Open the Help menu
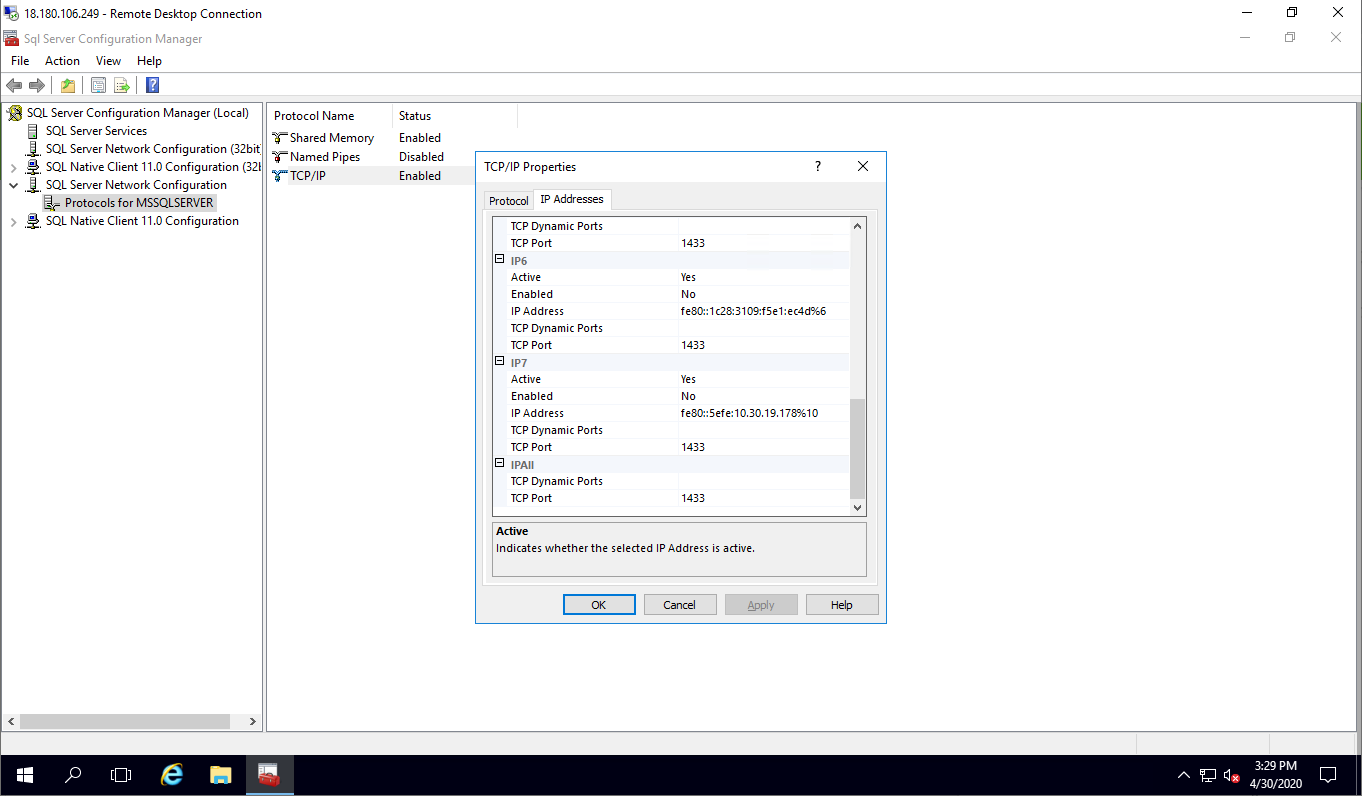This screenshot has height=796, width=1362. (x=149, y=61)
